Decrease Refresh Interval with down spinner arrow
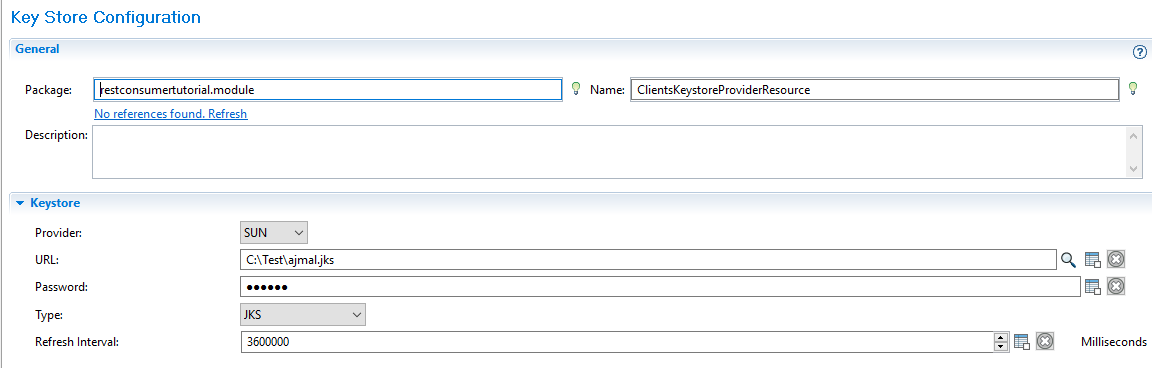Screen dimensions: 1152x368 click(1000, 347)
